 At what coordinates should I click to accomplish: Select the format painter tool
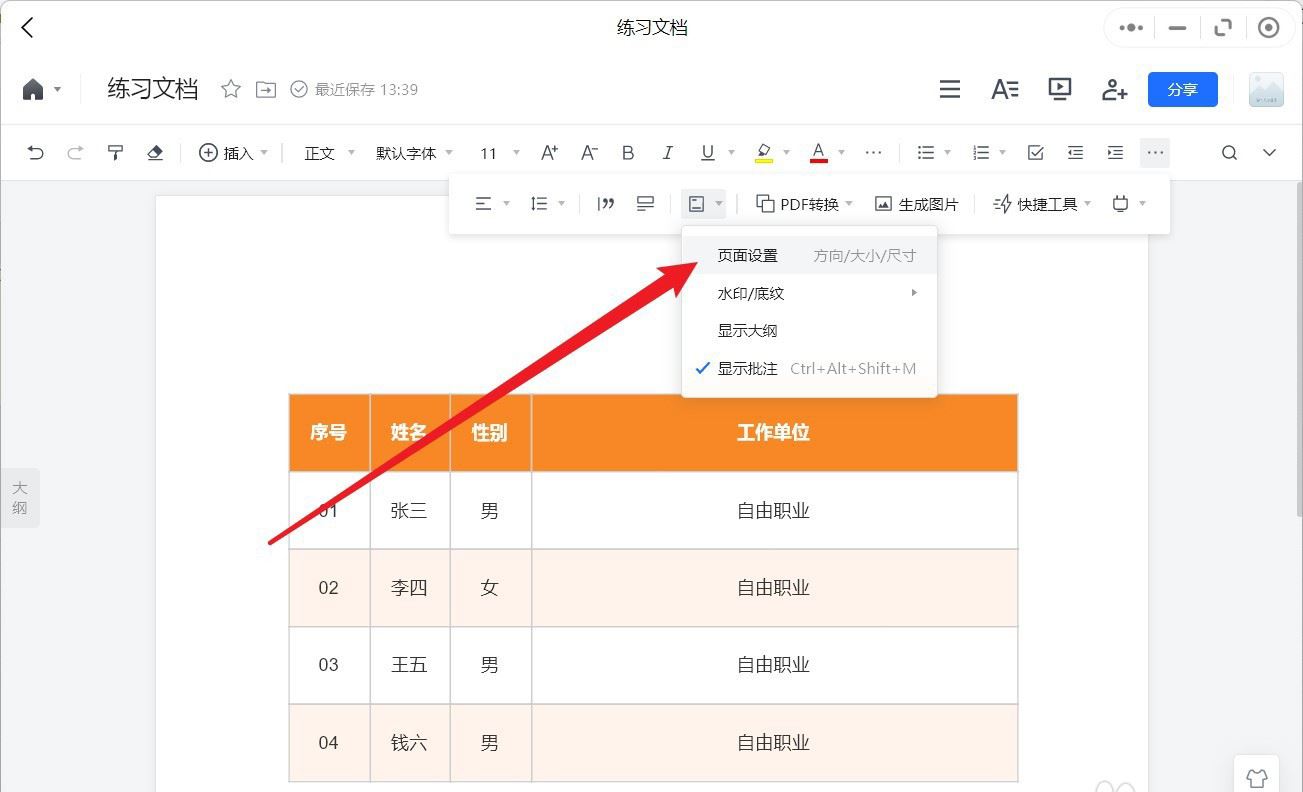click(x=115, y=153)
